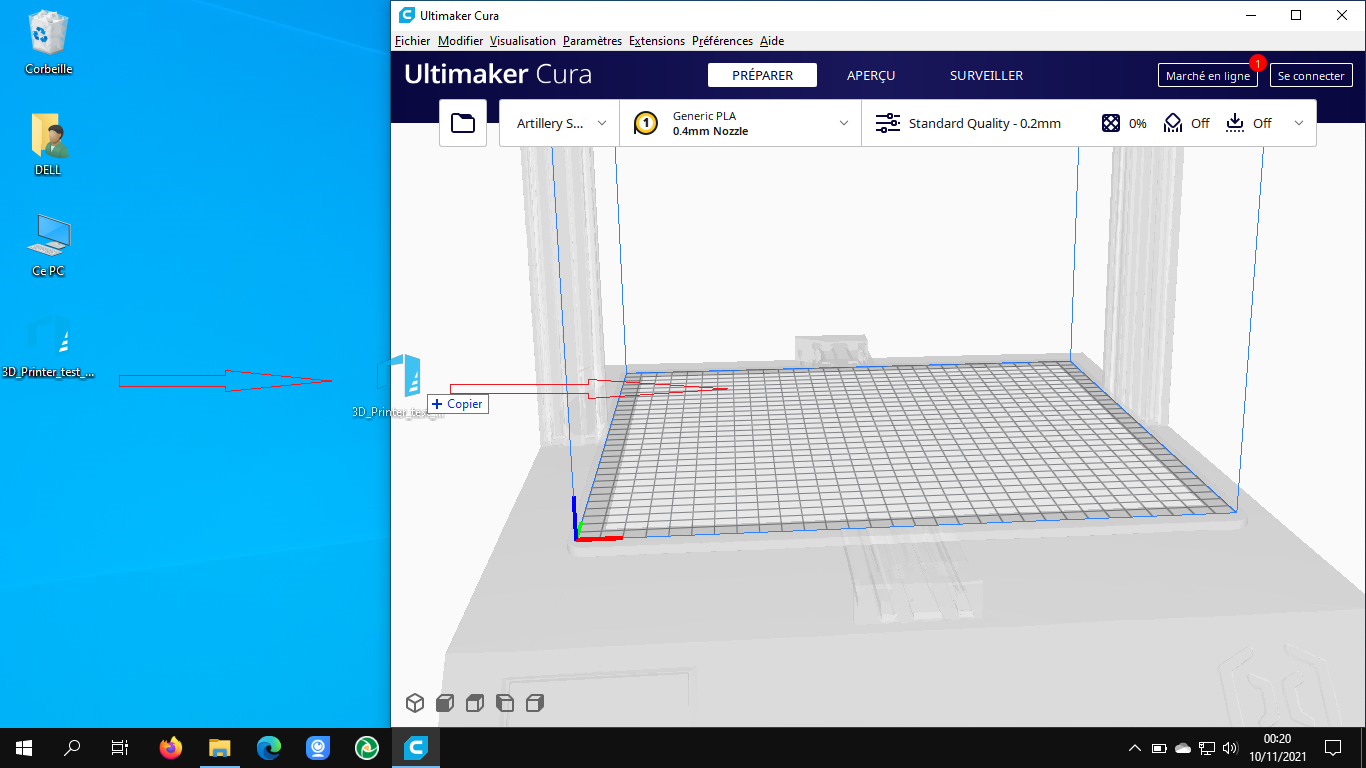Image resolution: width=1366 pixels, height=768 pixels.
Task: Launch Microsoft Edge from the taskbar
Action: pyautogui.click(x=269, y=747)
